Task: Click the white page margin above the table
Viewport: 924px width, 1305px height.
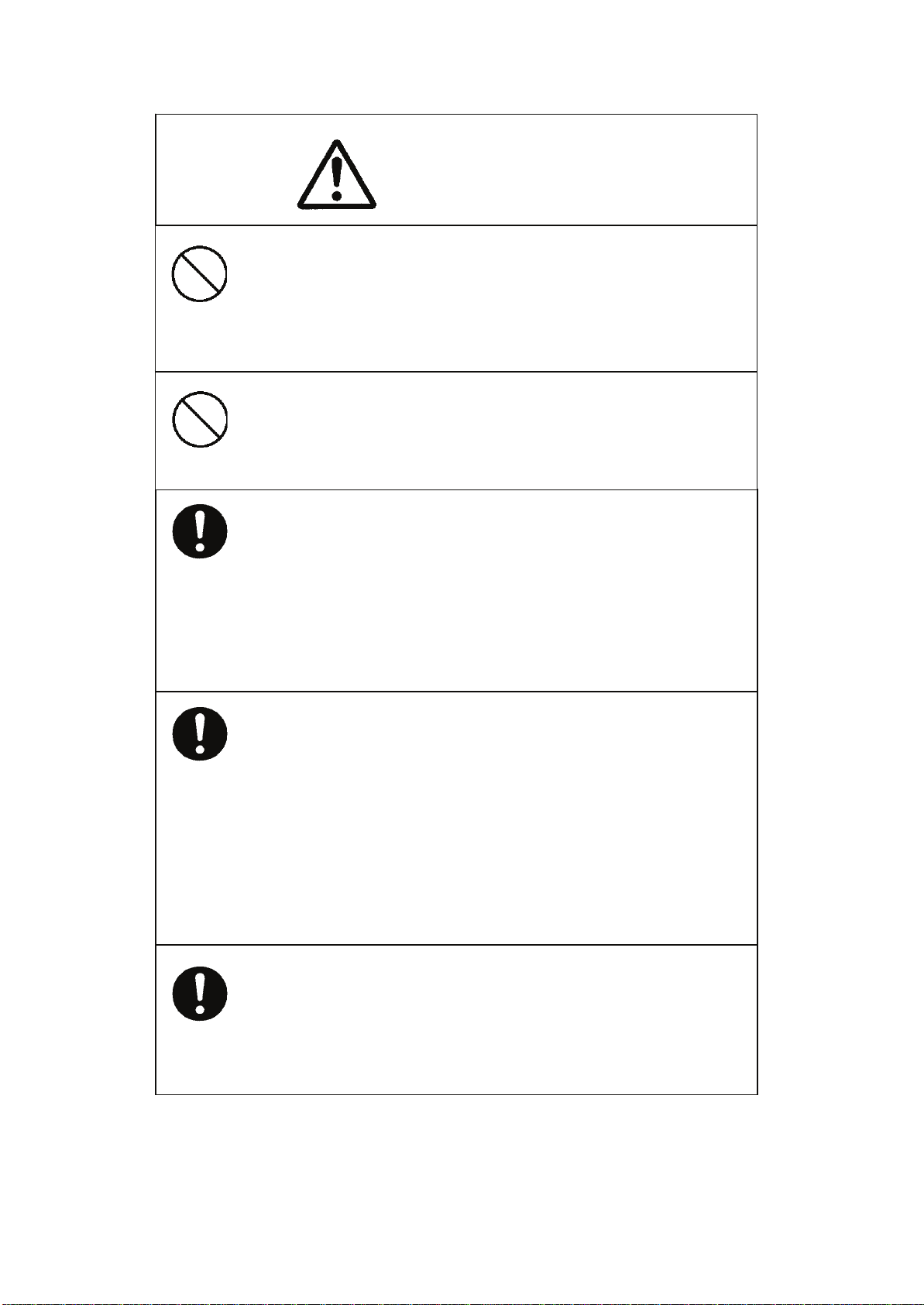Action: (462, 56)
